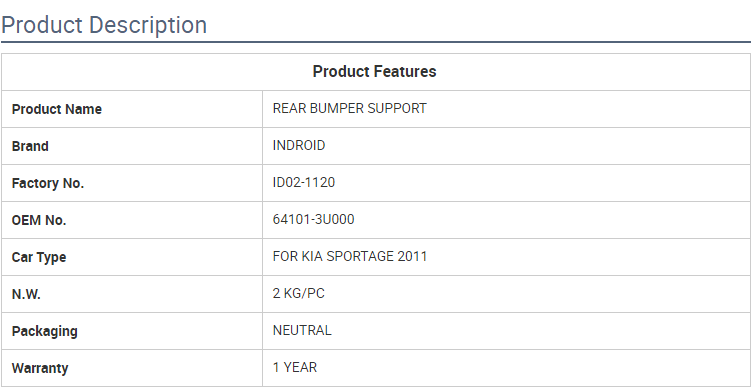The width and height of the screenshot is (753, 388).
Task: Click the REAR BUMPER SUPPORT value
Action: pos(350,109)
